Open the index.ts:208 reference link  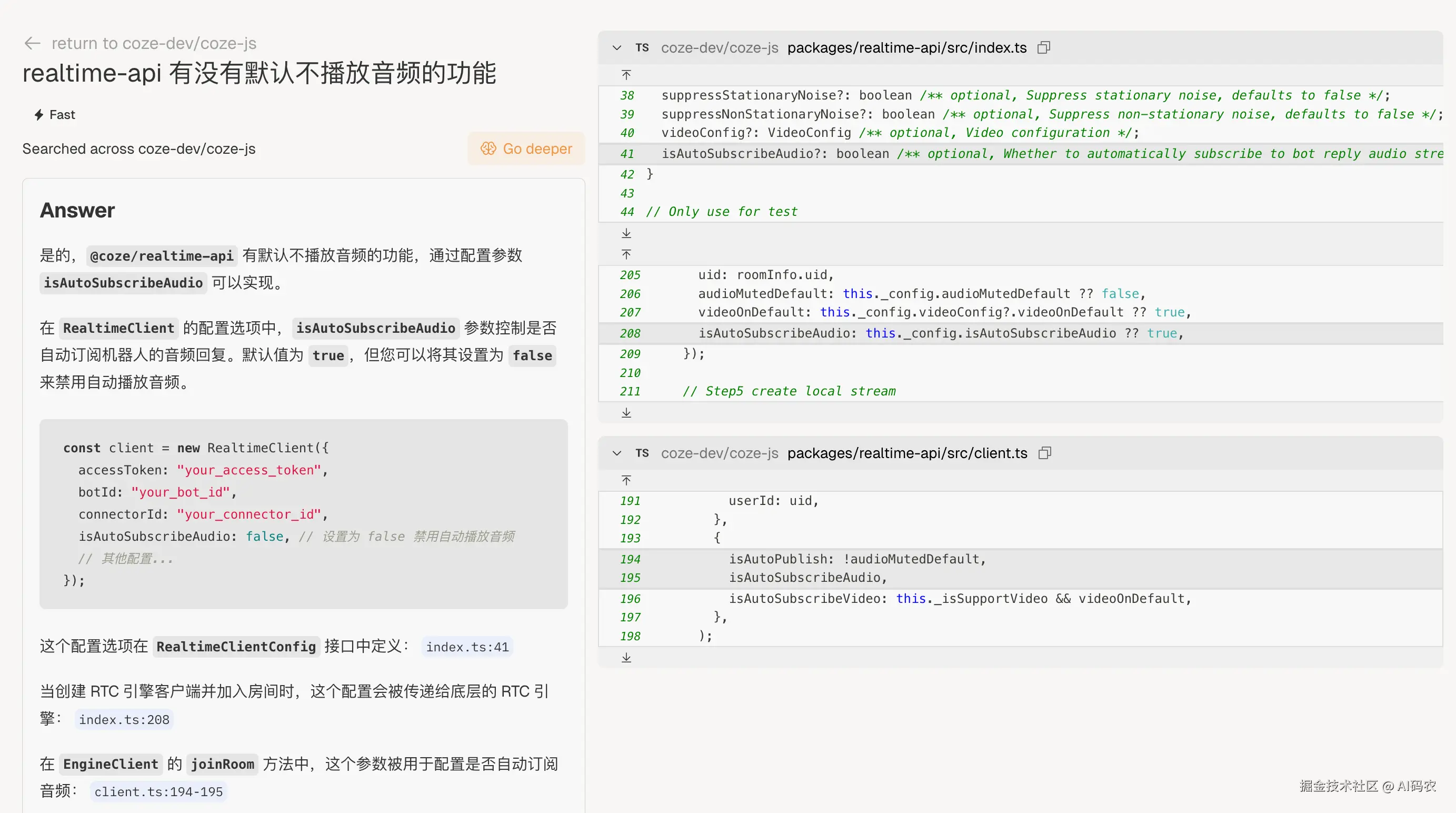(x=124, y=720)
